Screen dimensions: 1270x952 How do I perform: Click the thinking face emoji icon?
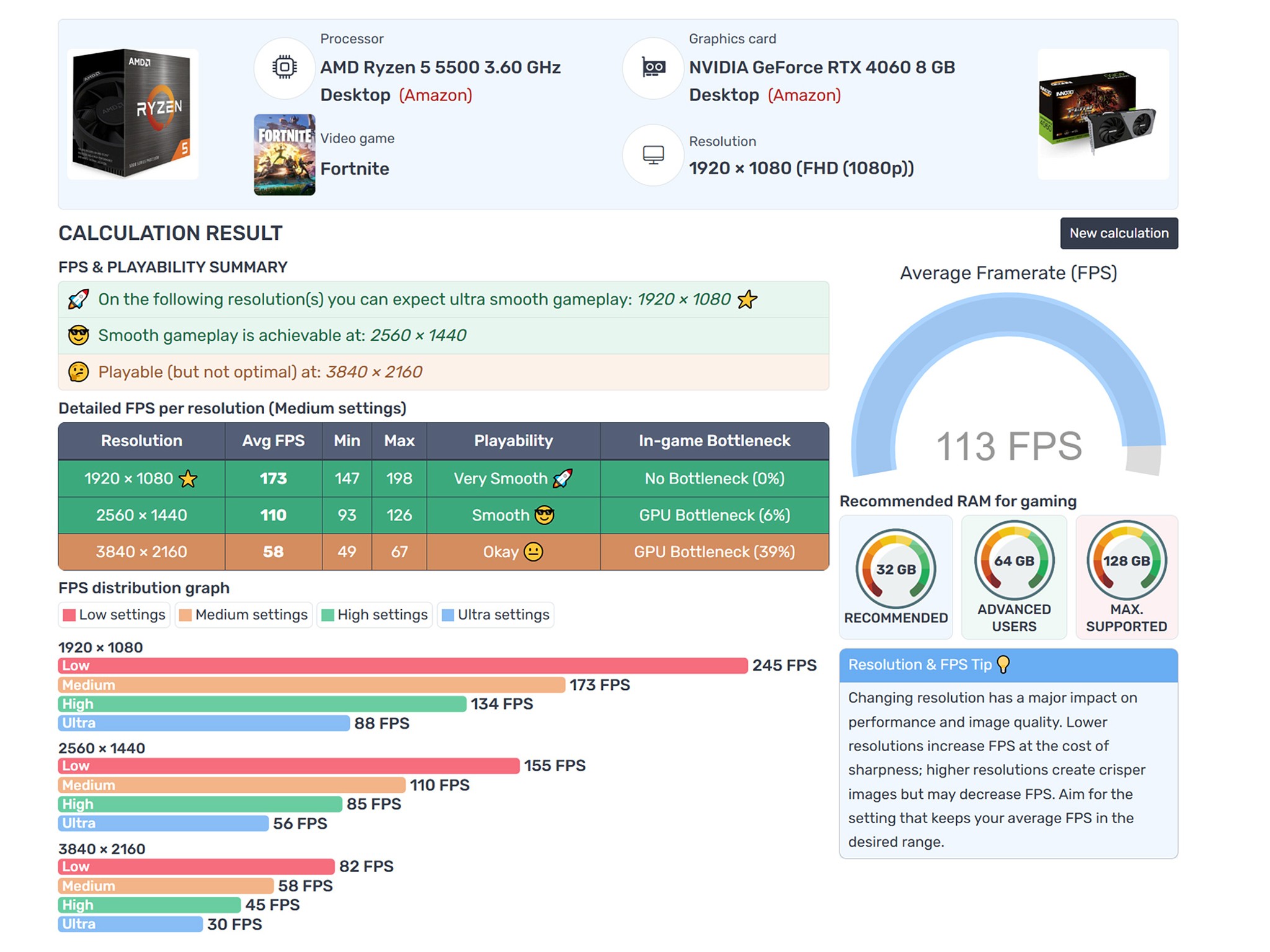pos(78,372)
